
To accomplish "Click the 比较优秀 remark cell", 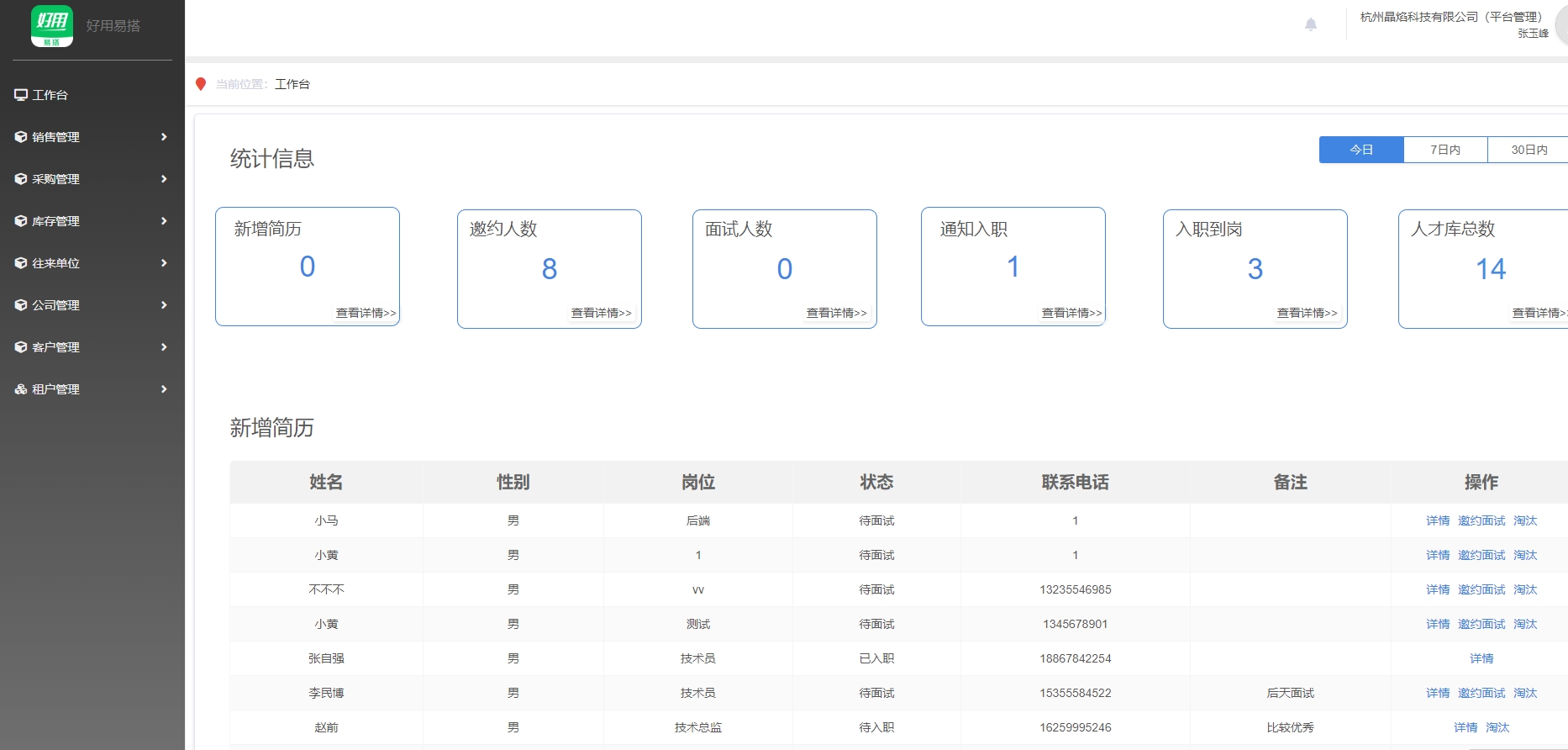I will coord(1291,727).
